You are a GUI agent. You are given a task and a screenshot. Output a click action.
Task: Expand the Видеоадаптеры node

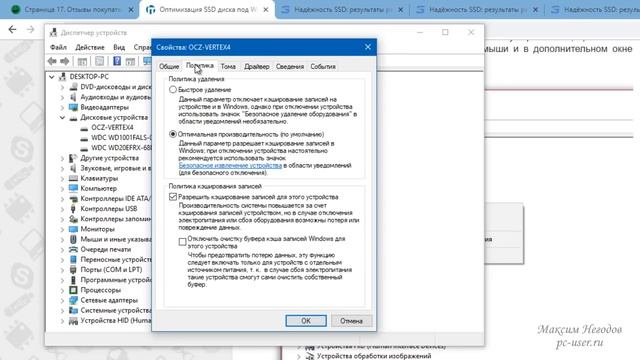click(62, 107)
